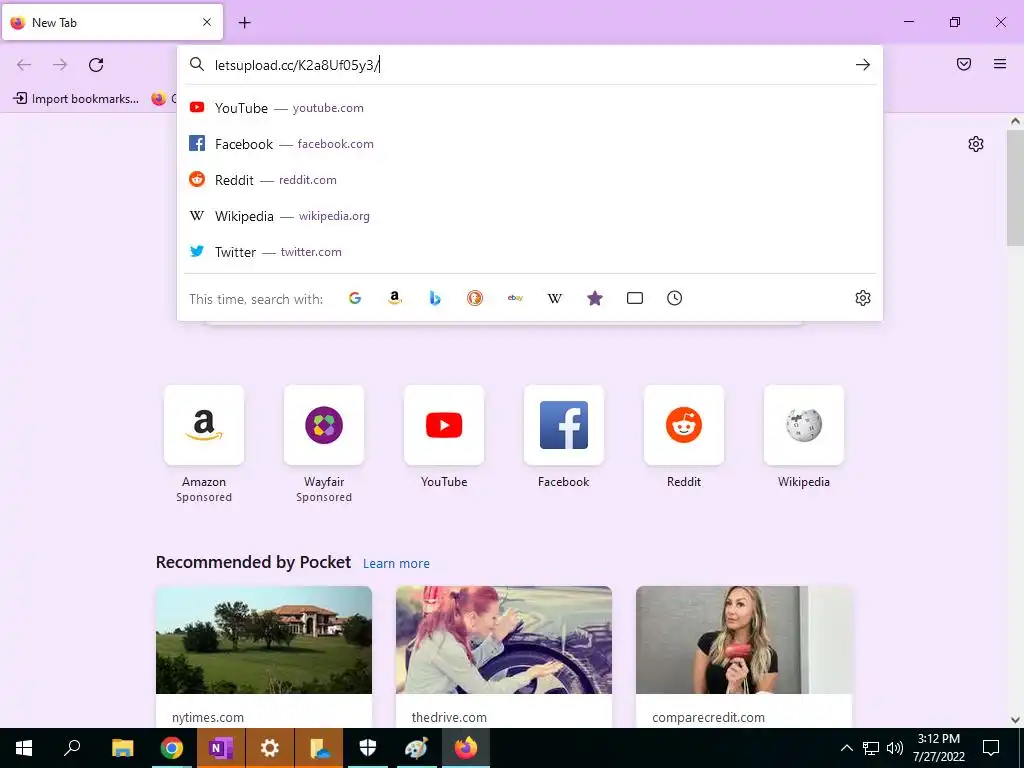Select the Twitter suggestion in dropdown
Image resolution: width=1024 pixels, height=768 pixels.
click(530, 251)
